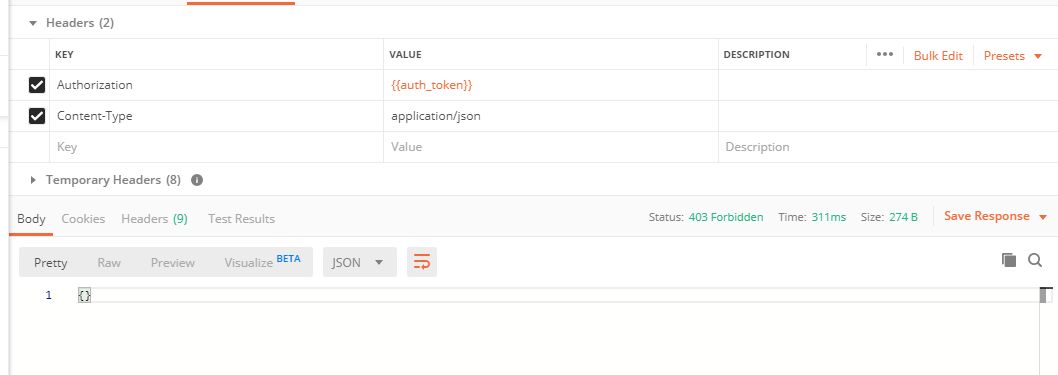Open the response Headers (9) tab
Image resolution: width=1058 pixels, height=375 pixels.
[155, 219]
